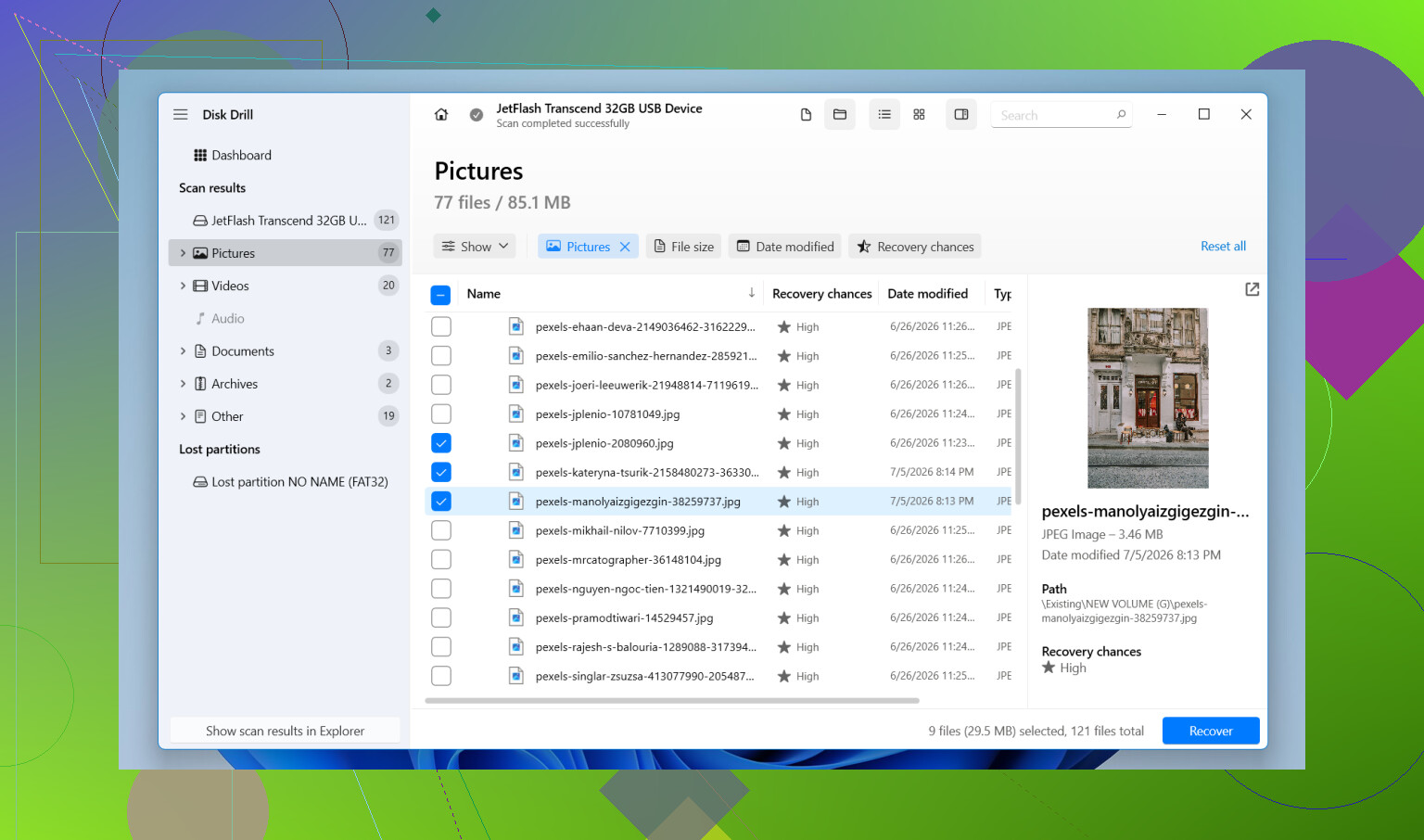The width and height of the screenshot is (1424, 840).
Task: Click the Reset all link
Action: [1223, 247]
